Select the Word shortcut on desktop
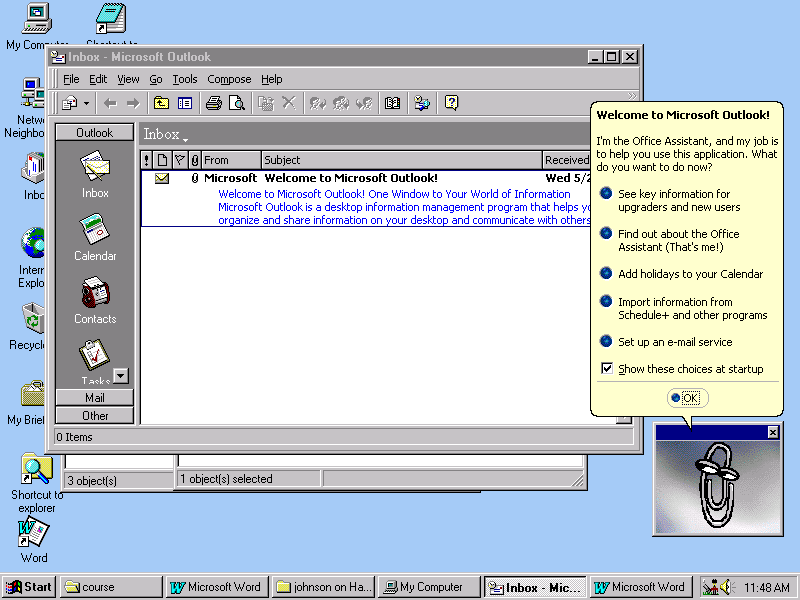 click(x=34, y=539)
